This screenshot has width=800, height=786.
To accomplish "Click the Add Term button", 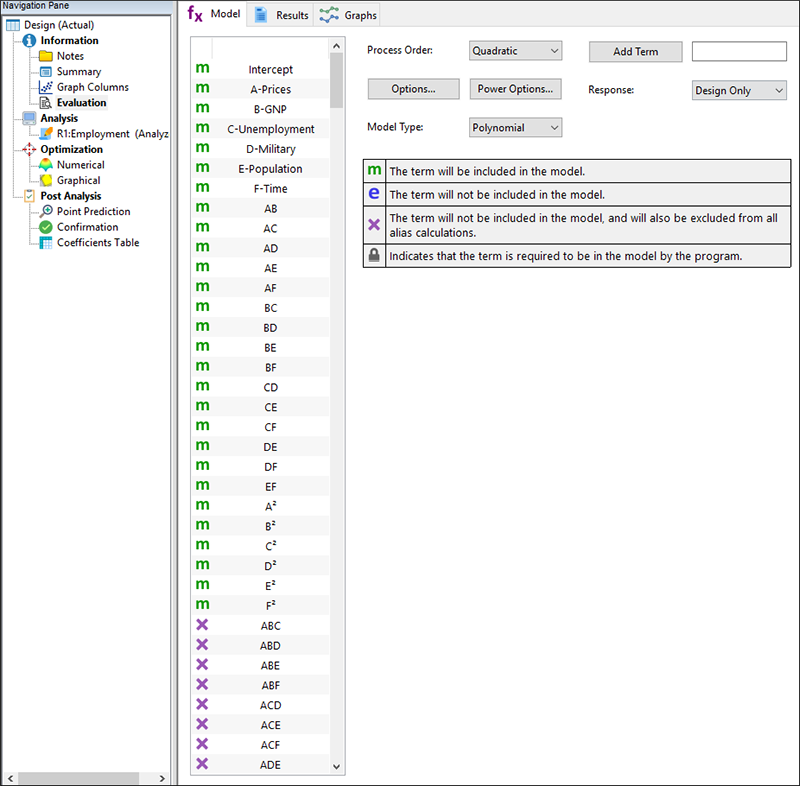I will pos(635,52).
